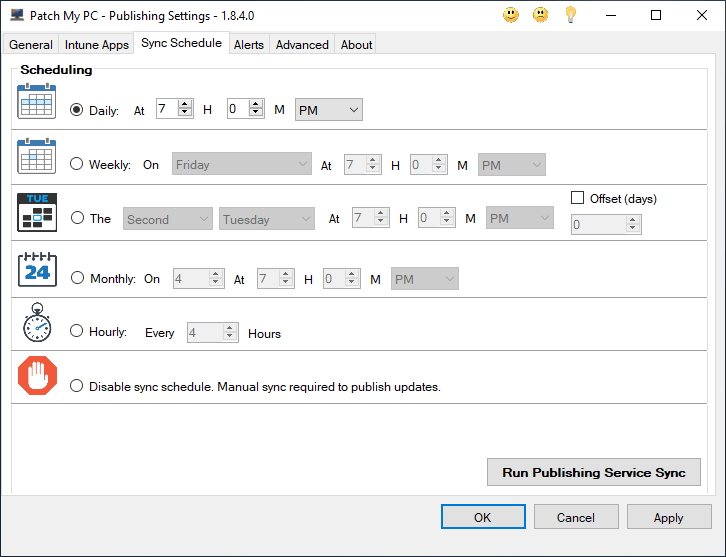Click the Daily minute input field
Viewport: 726px width, 557px height.
(x=238, y=109)
